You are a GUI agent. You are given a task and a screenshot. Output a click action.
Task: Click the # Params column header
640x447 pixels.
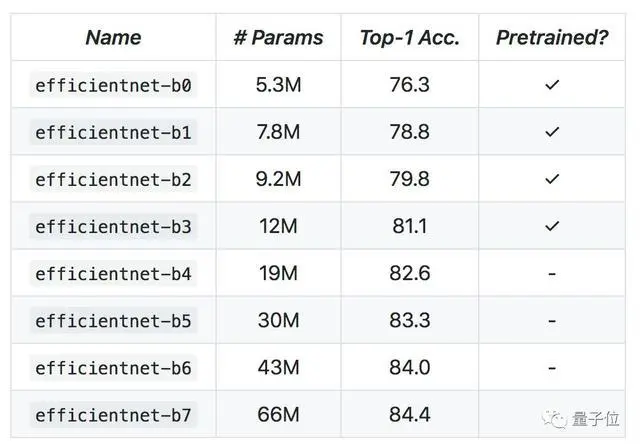pos(278,38)
